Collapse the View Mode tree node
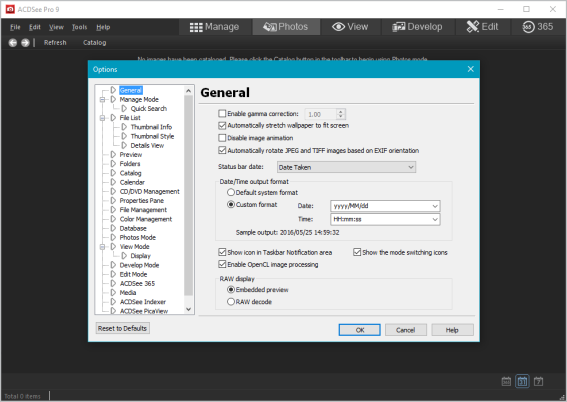Viewport: 567px width, 402px height. pyautogui.click(x=102, y=247)
